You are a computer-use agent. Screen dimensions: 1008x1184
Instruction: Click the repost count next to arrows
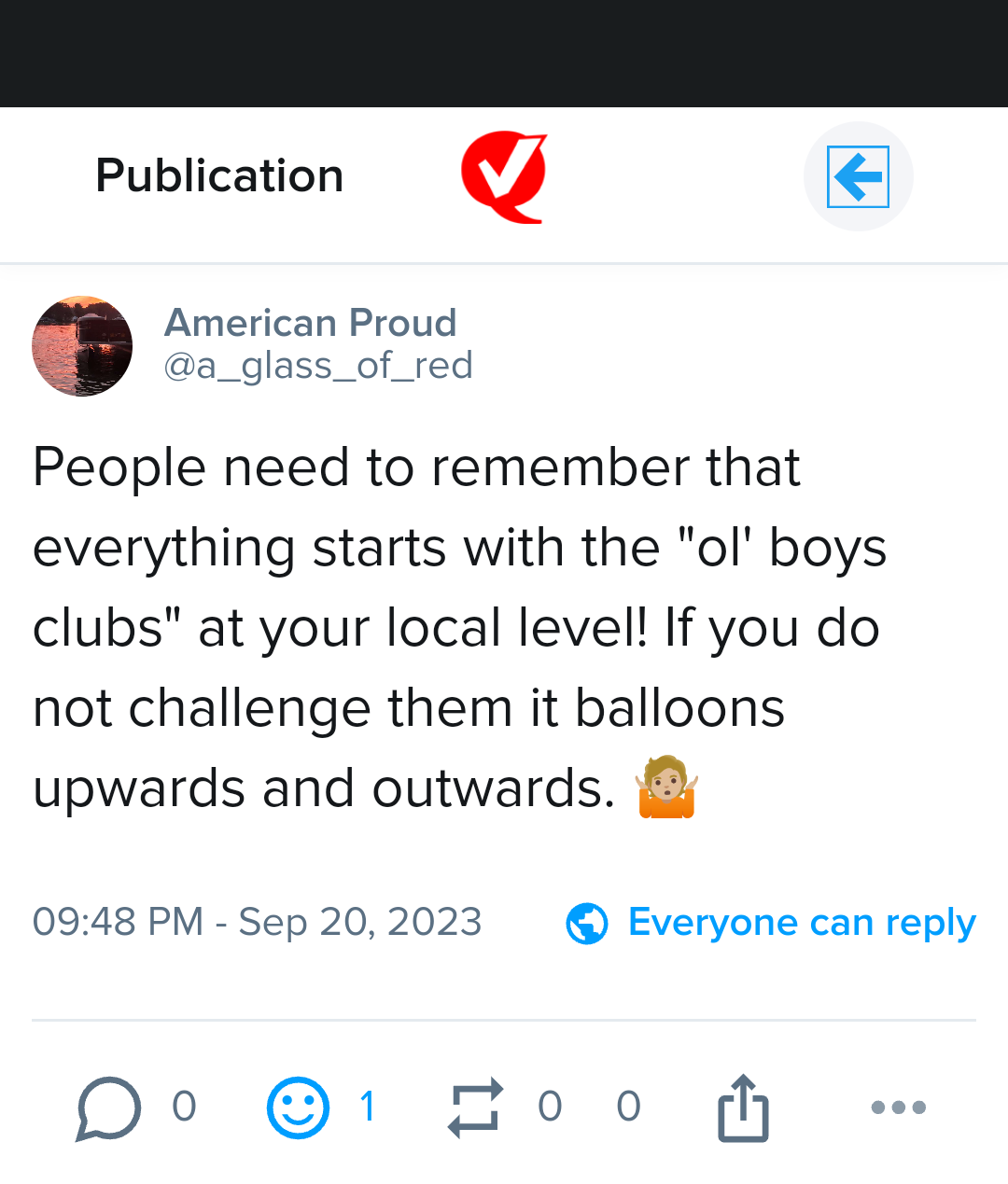click(x=550, y=1107)
